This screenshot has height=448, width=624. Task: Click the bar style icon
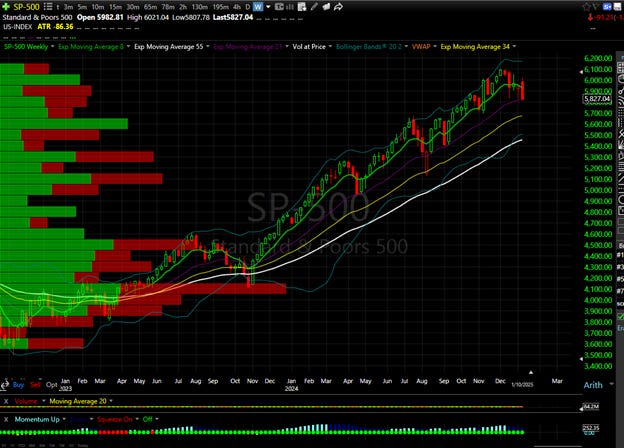(x=290, y=7)
